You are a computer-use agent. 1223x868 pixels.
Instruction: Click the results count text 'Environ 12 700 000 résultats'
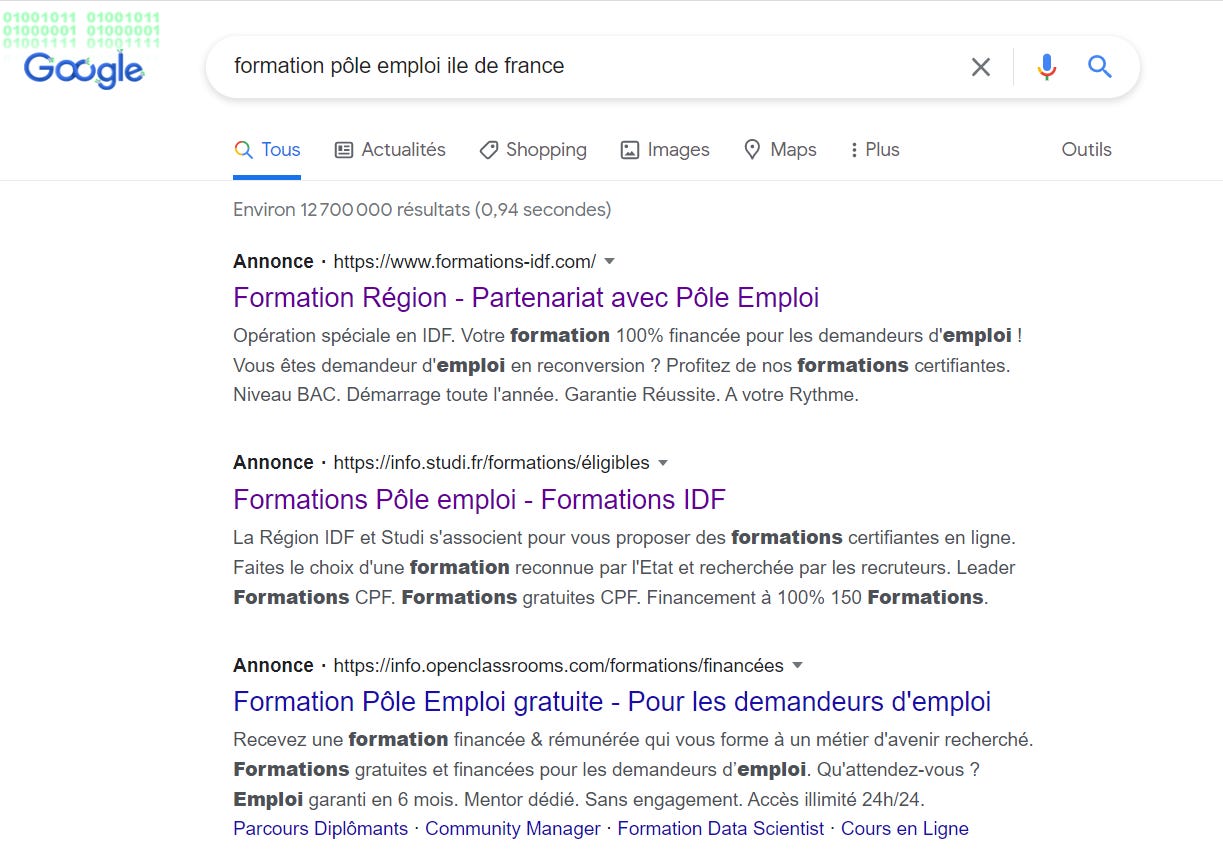pos(351,210)
